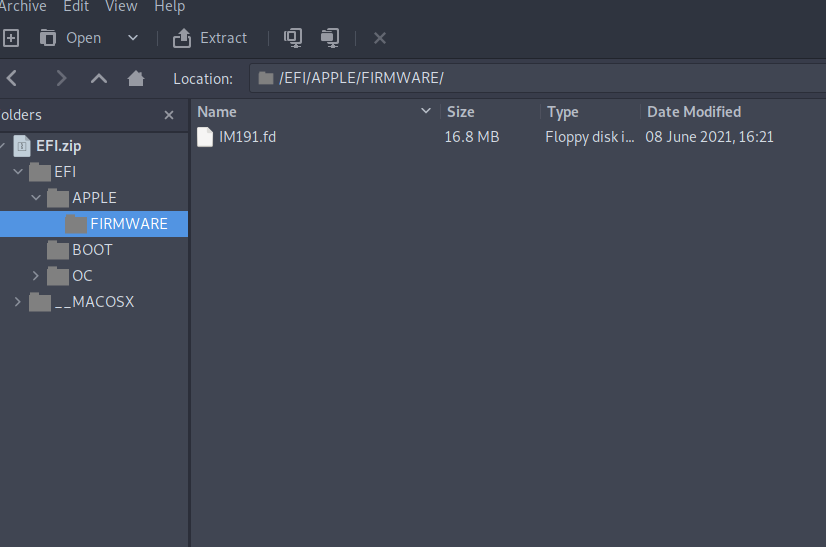826x547 pixels.
Task: Click the Location: label
Action: coord(203,79)
